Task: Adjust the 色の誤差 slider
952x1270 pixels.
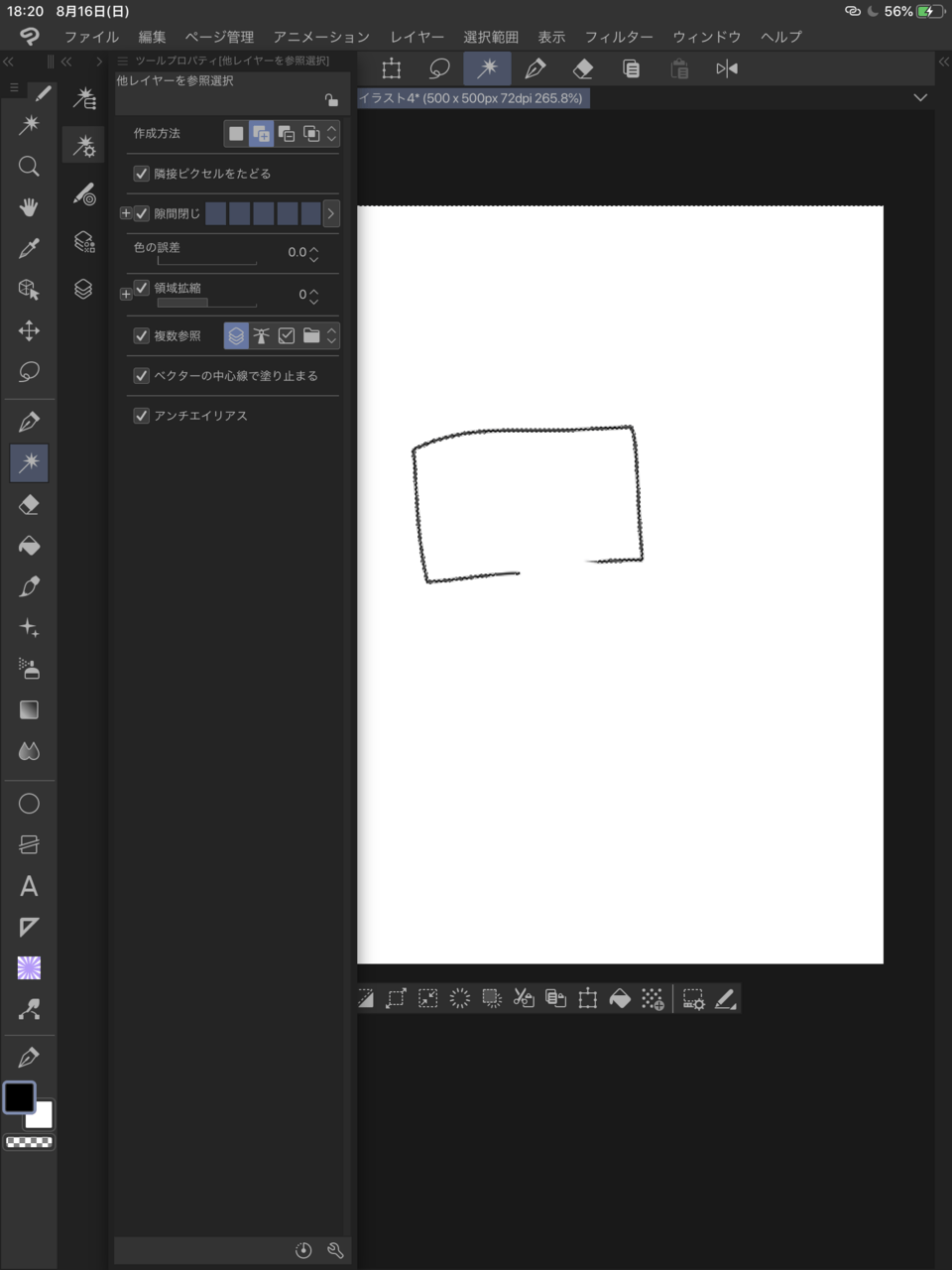Action: pos(206,262)
